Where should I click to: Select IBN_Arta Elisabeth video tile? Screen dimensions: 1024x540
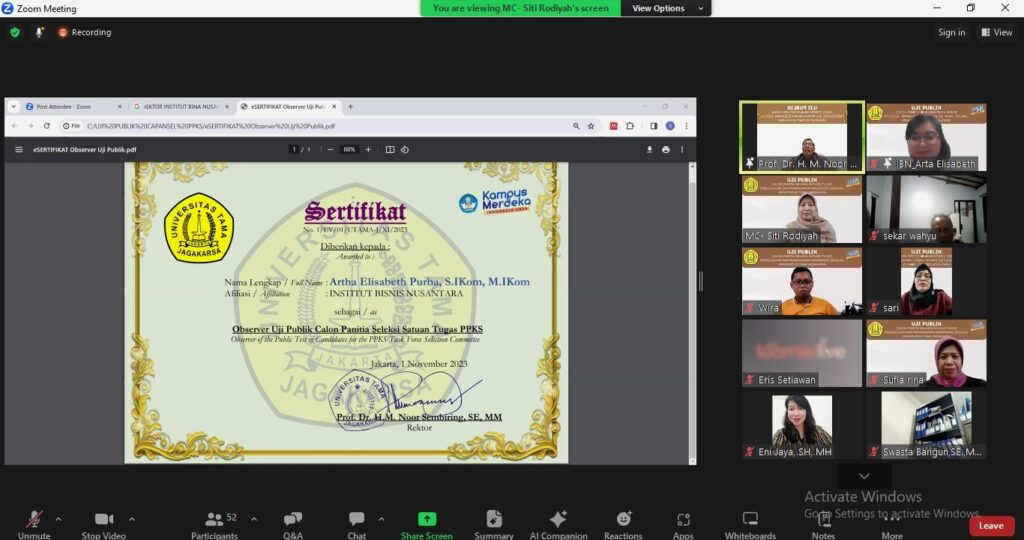(x=926, y=137)
